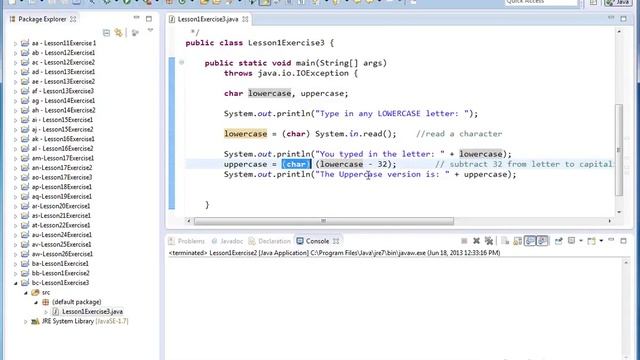Clear the console output

pos(505,241)
